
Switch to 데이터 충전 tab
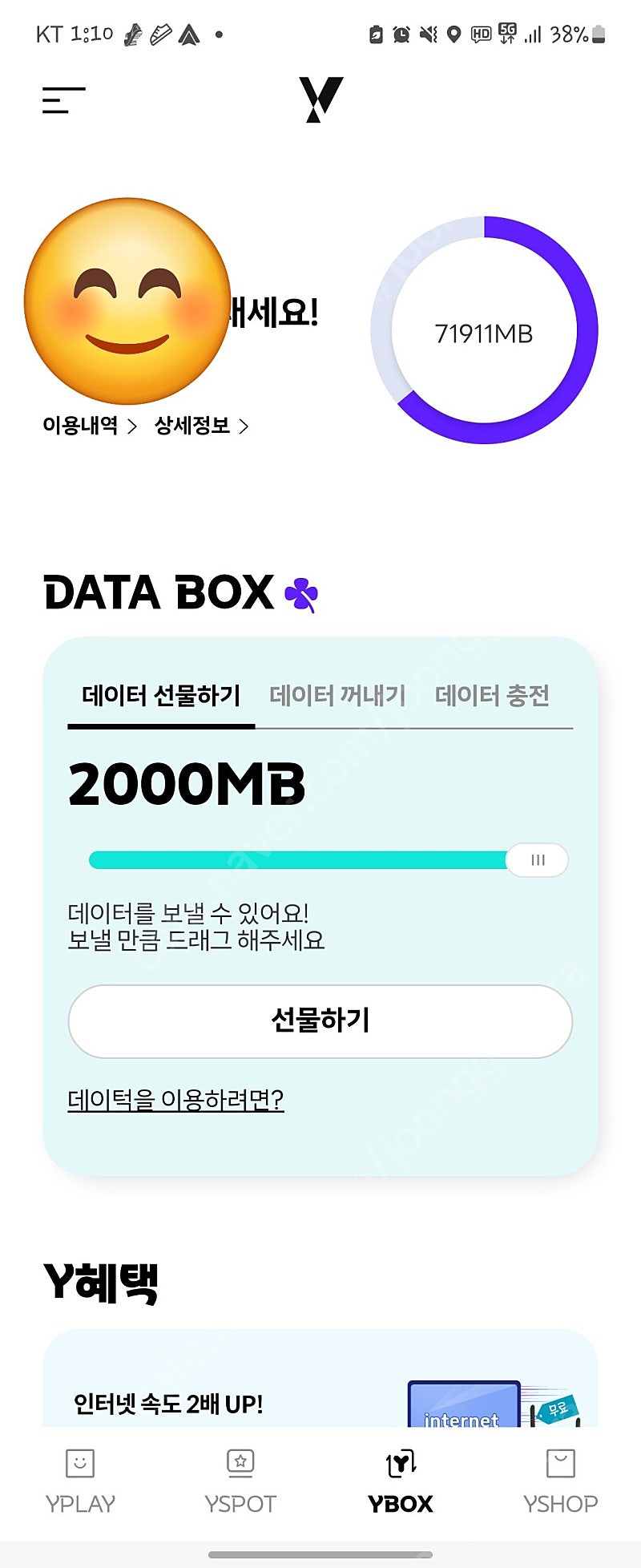tap(492, 695)
